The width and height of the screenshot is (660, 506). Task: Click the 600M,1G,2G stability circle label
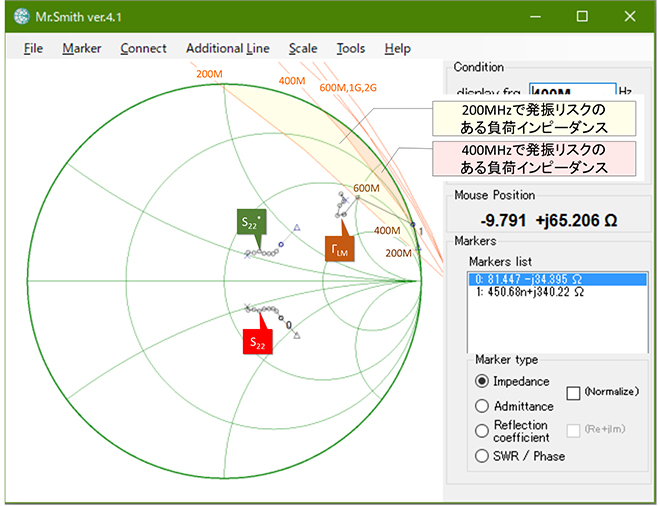click(x=348, y=88)
